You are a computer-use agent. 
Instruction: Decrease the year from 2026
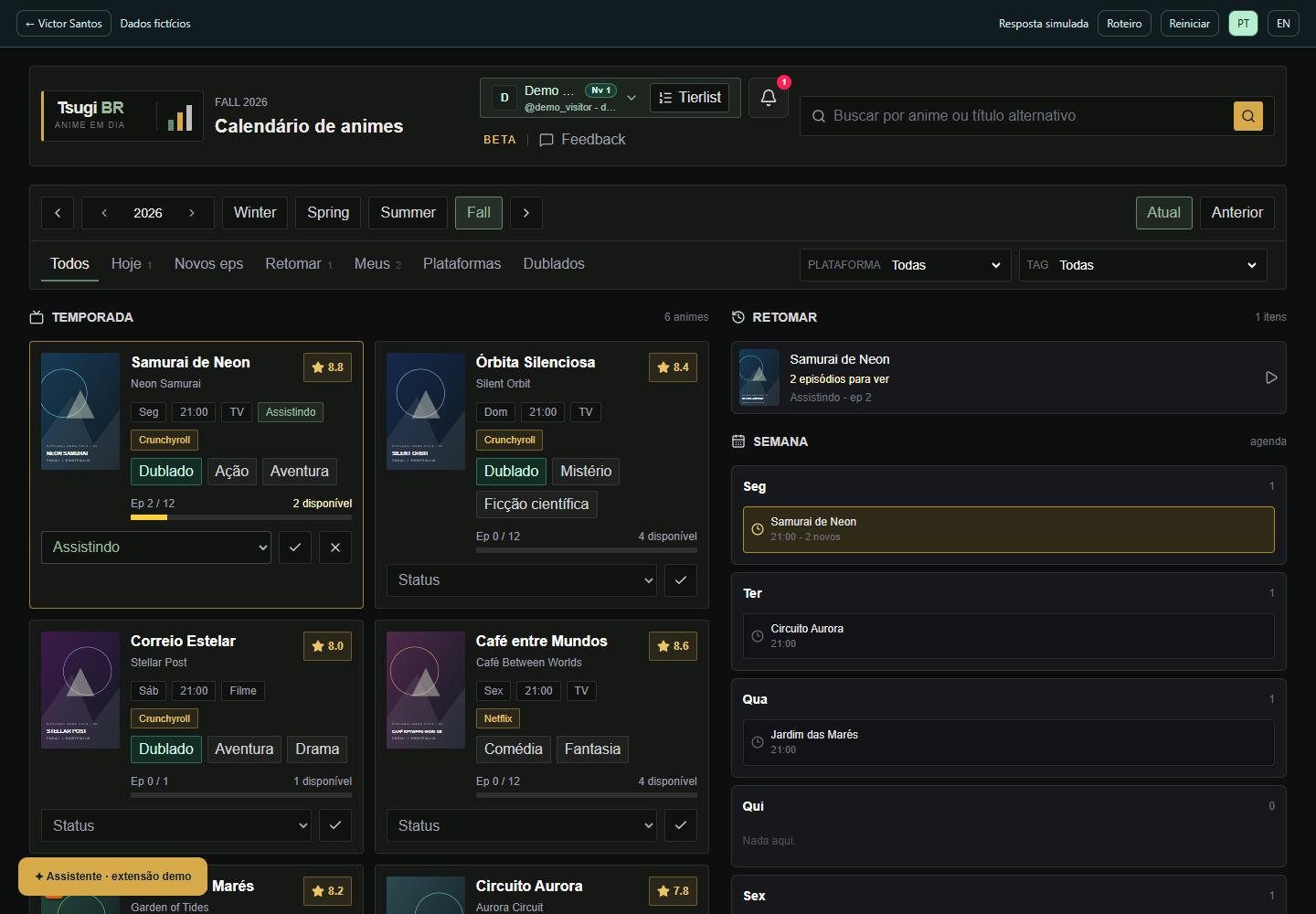(104, 213)
